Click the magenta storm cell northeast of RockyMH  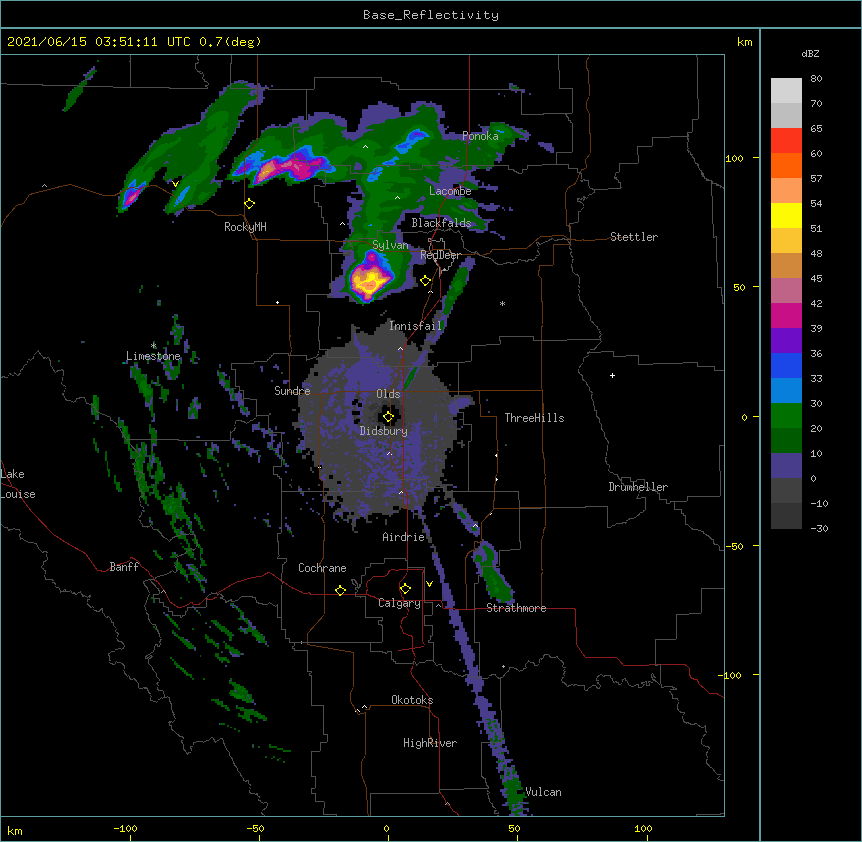click(291, 168)
